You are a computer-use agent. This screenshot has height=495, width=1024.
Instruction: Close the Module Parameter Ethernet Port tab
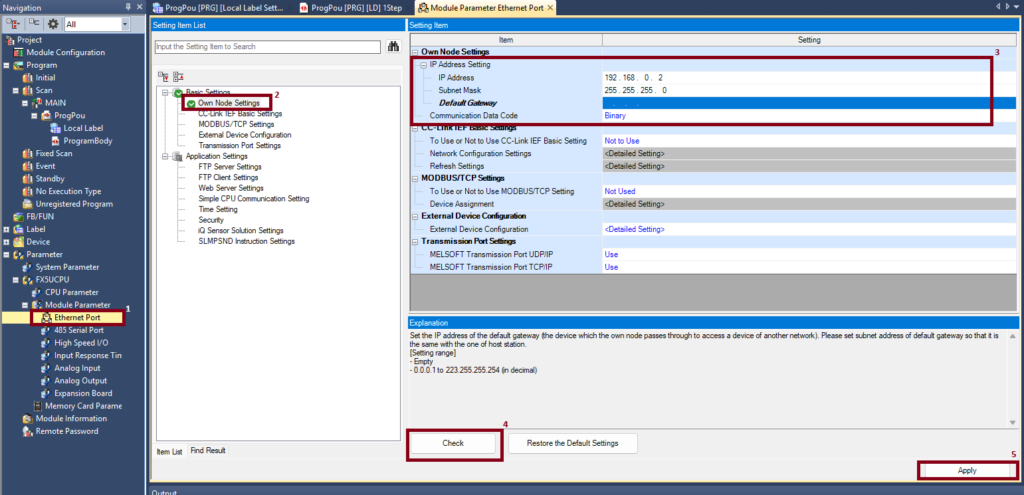550,8
